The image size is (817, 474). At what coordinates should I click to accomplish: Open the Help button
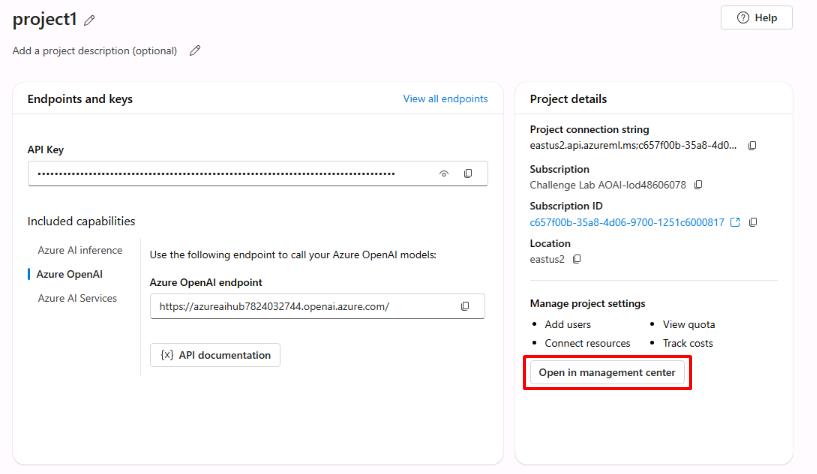click(756, 18)
